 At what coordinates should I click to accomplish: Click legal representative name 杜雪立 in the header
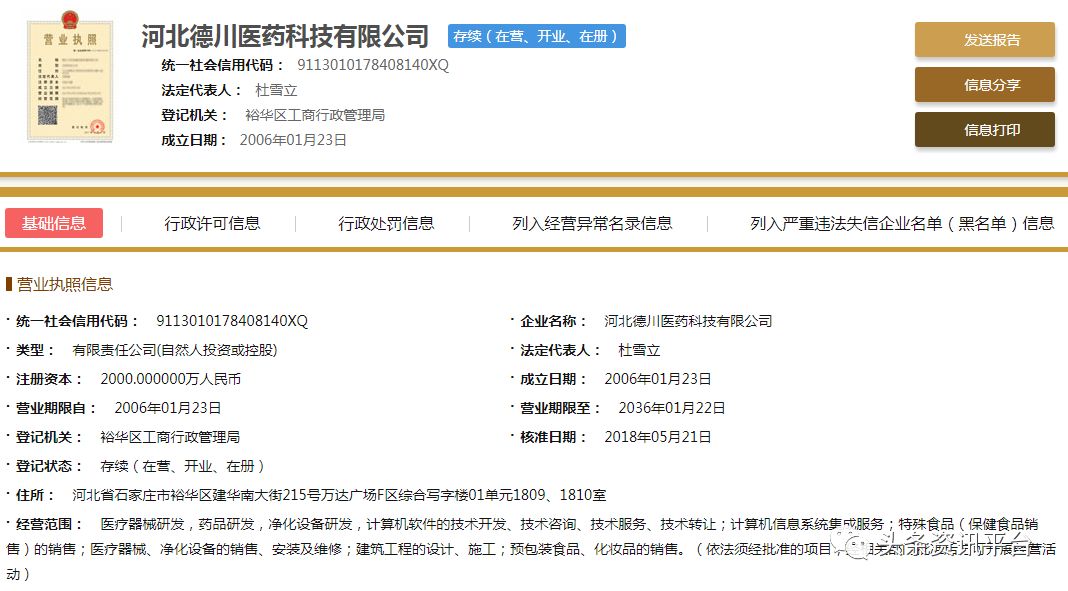coord(276,90)
